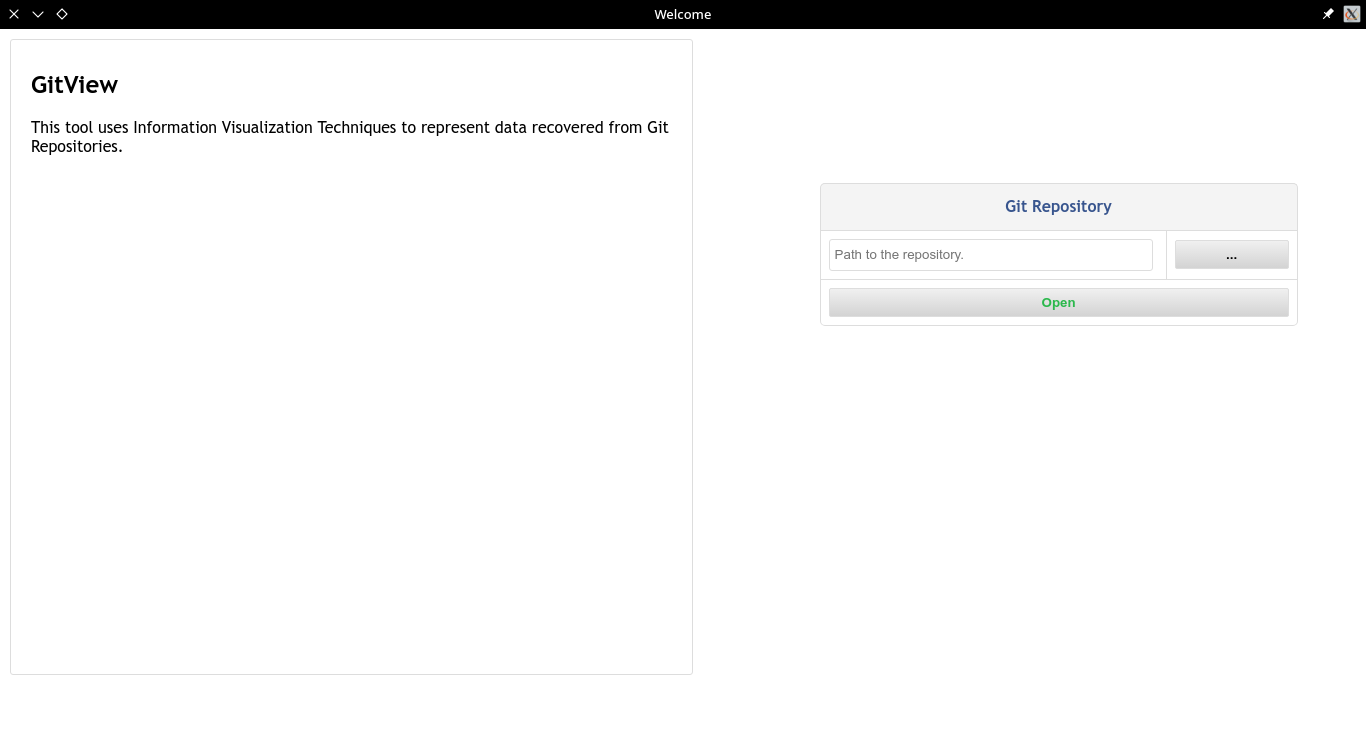Click the Welcome window title text
Screen dimensions: 1366x736
pyautogui.click(x=683, y=14)
